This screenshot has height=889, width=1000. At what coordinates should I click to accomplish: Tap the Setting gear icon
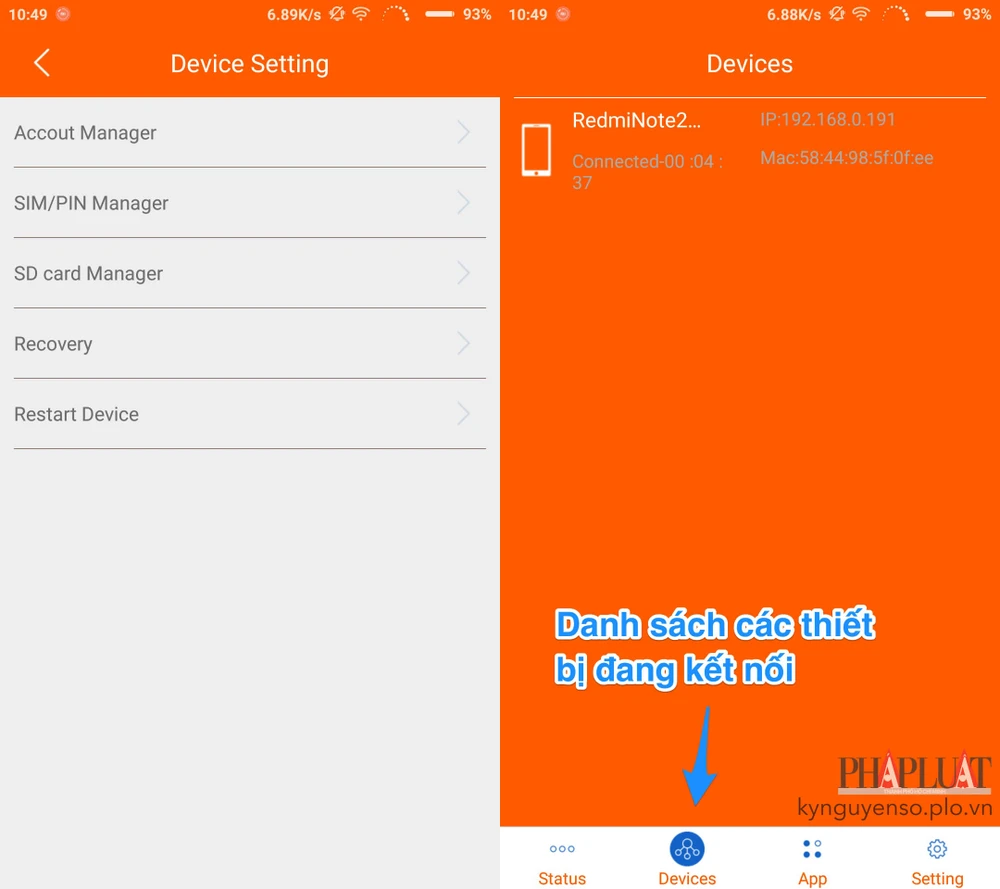[937, 849]
